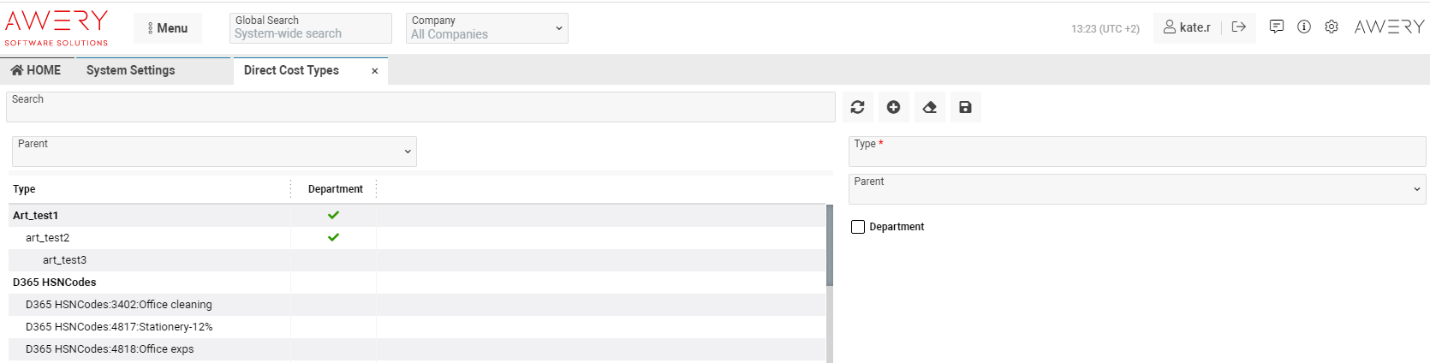Focus the Type required input field

click(1137, 151)
